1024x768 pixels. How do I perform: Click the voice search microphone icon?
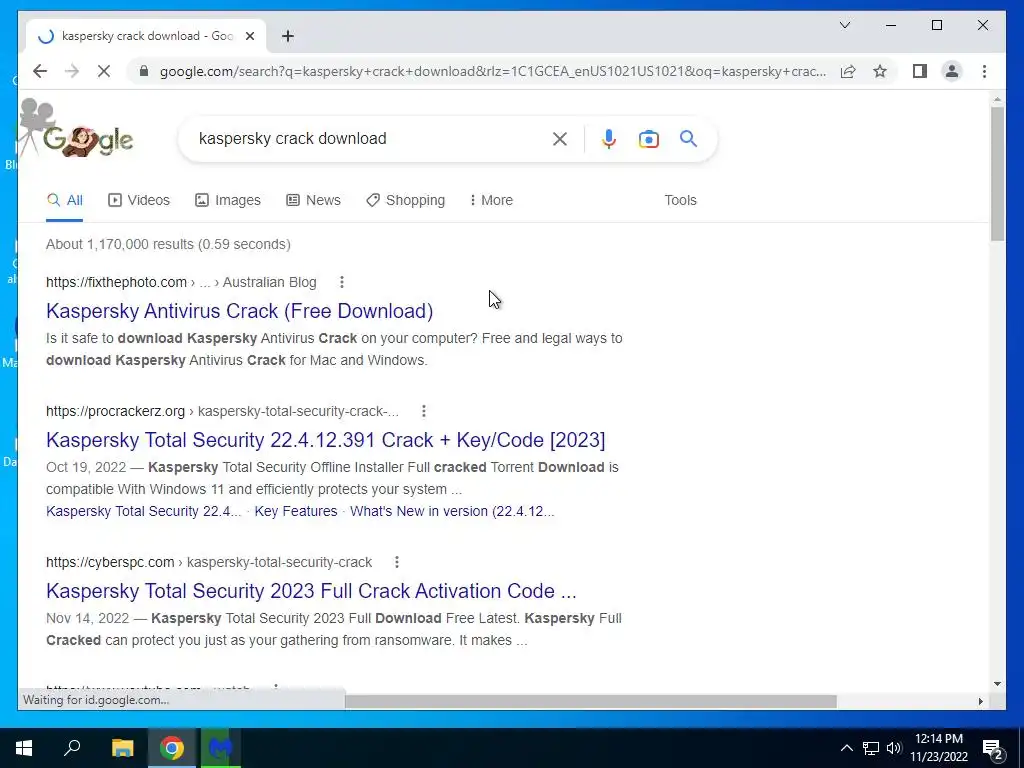click(608, 139)
